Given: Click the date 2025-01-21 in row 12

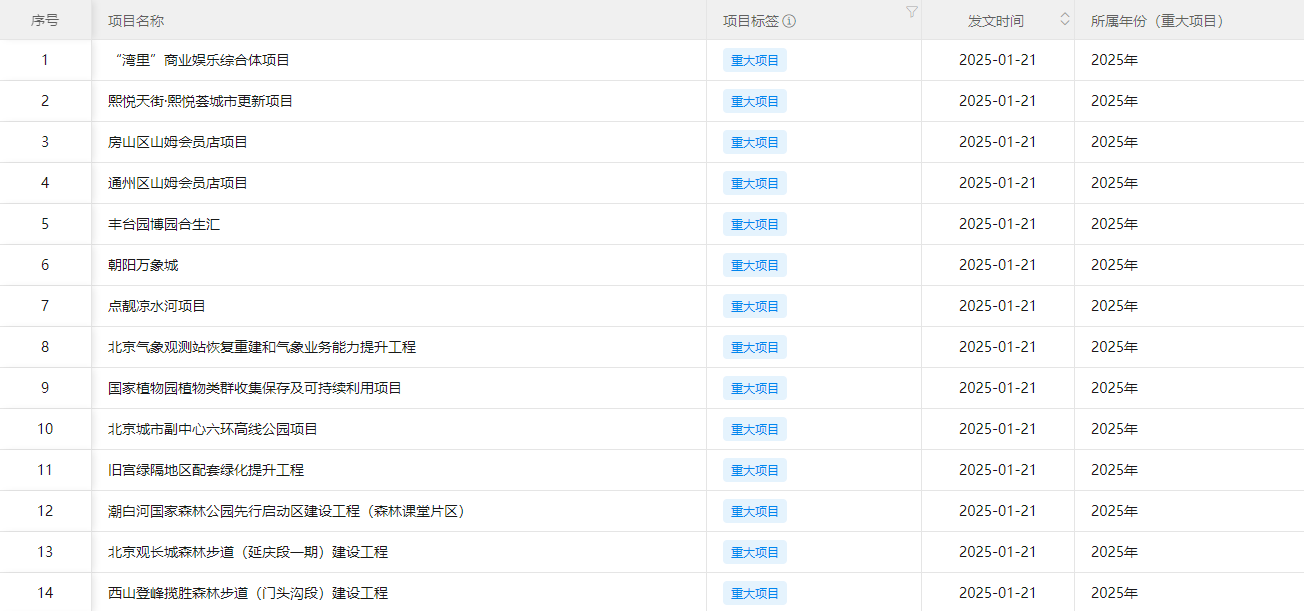Looking at the screenshot, I should point(997,511).
